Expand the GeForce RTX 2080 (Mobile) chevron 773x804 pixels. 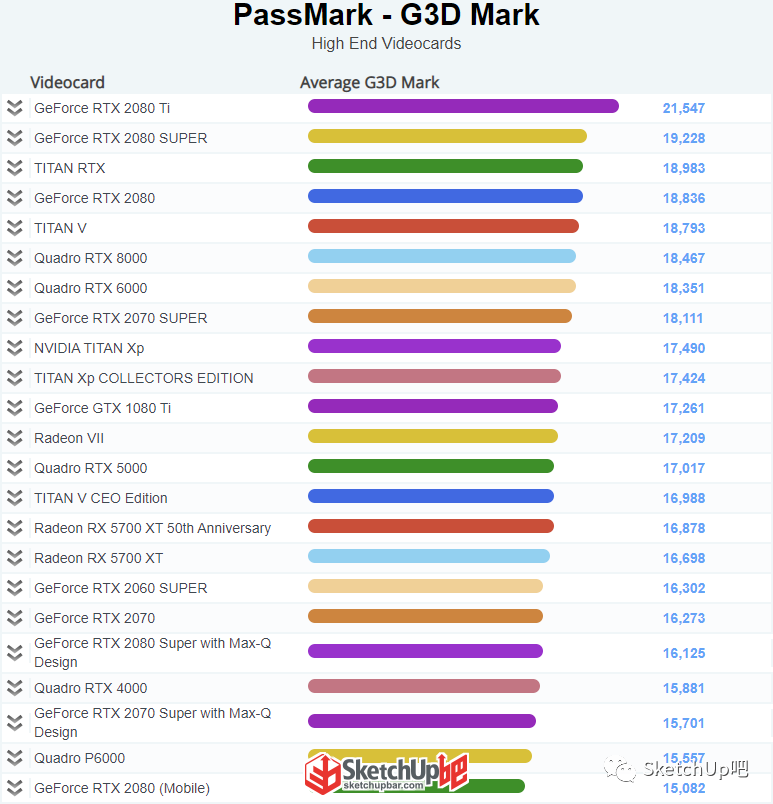click(15, 788)
